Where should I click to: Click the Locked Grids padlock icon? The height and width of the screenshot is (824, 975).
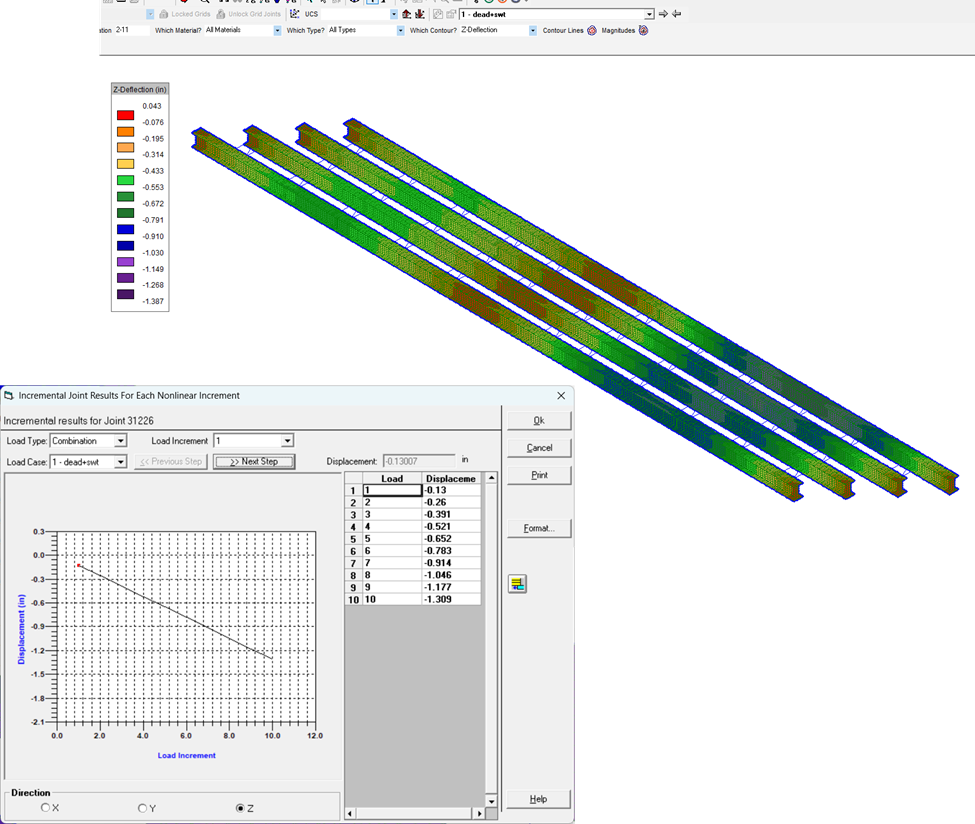point(164,14)
